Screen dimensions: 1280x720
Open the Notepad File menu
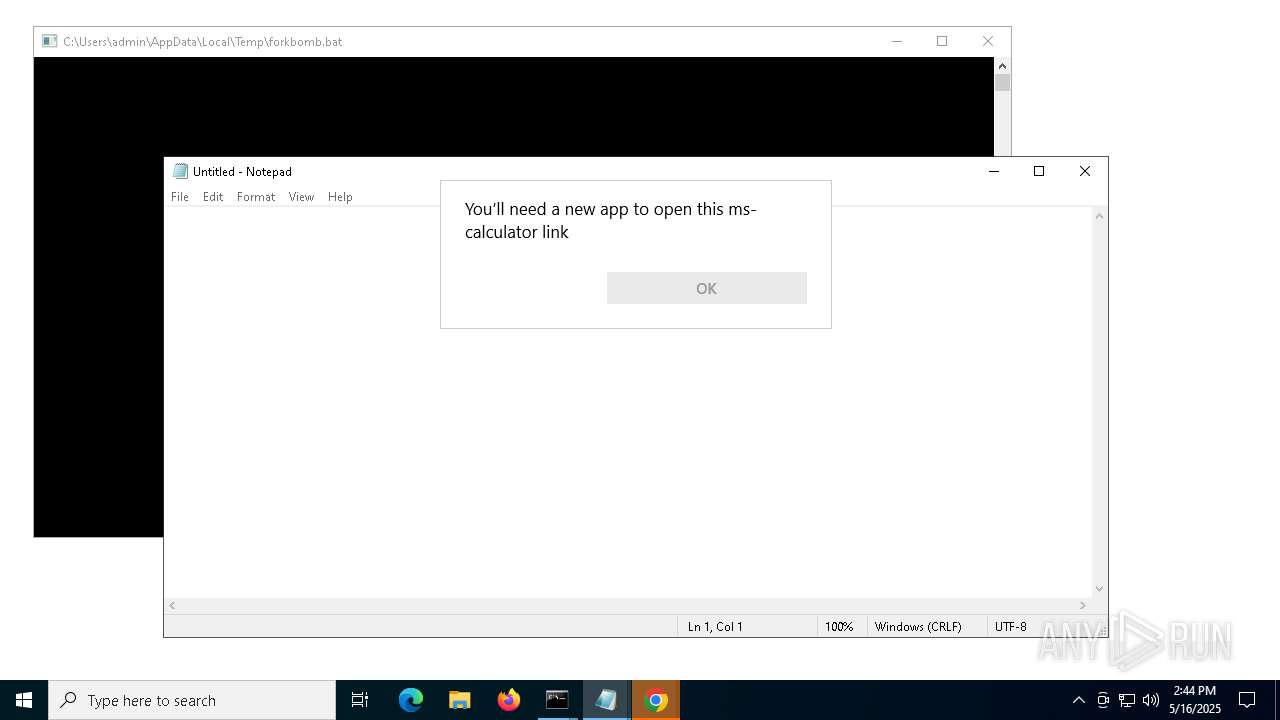(x=180, y=197)
